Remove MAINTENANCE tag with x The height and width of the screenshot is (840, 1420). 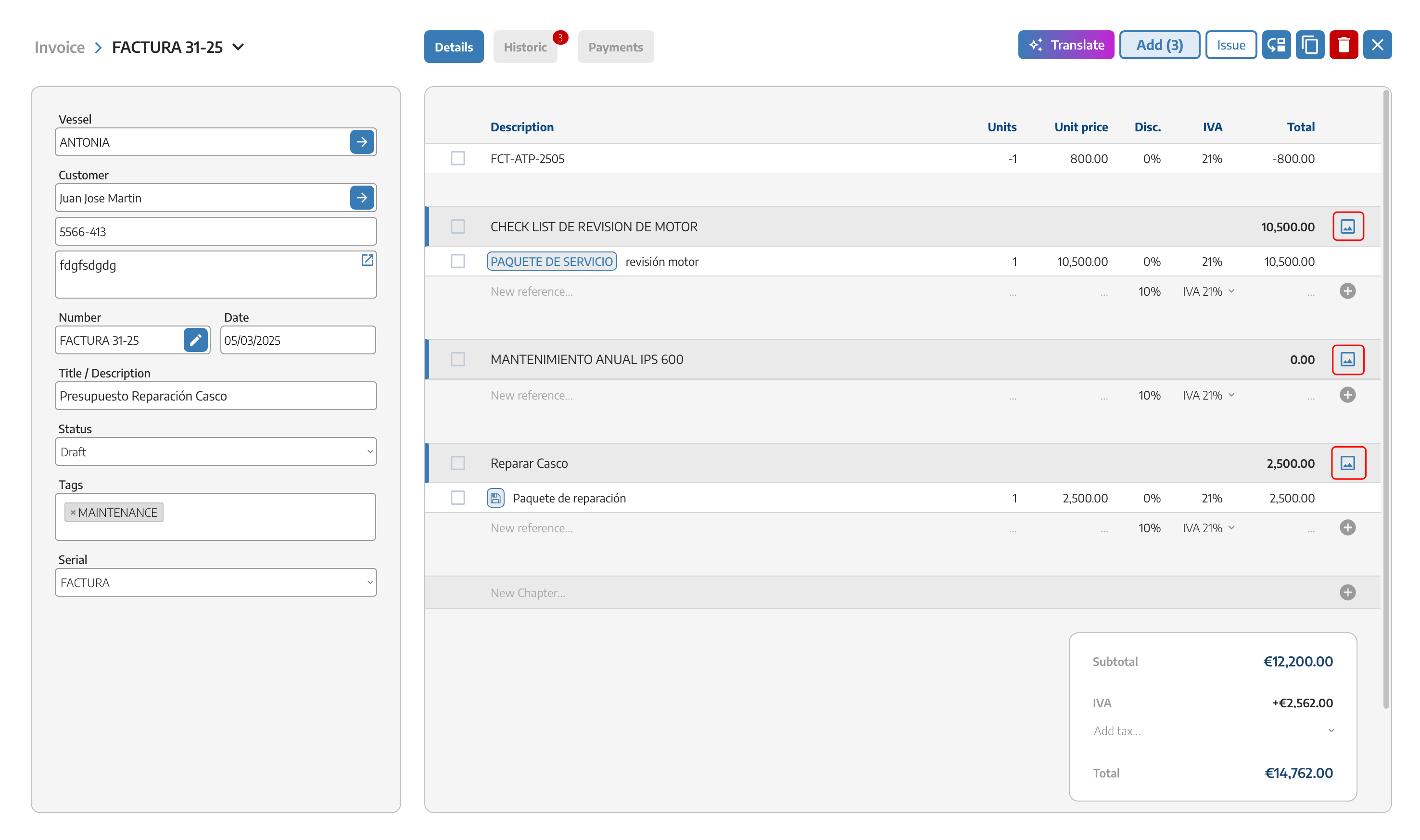coord(73,512)
